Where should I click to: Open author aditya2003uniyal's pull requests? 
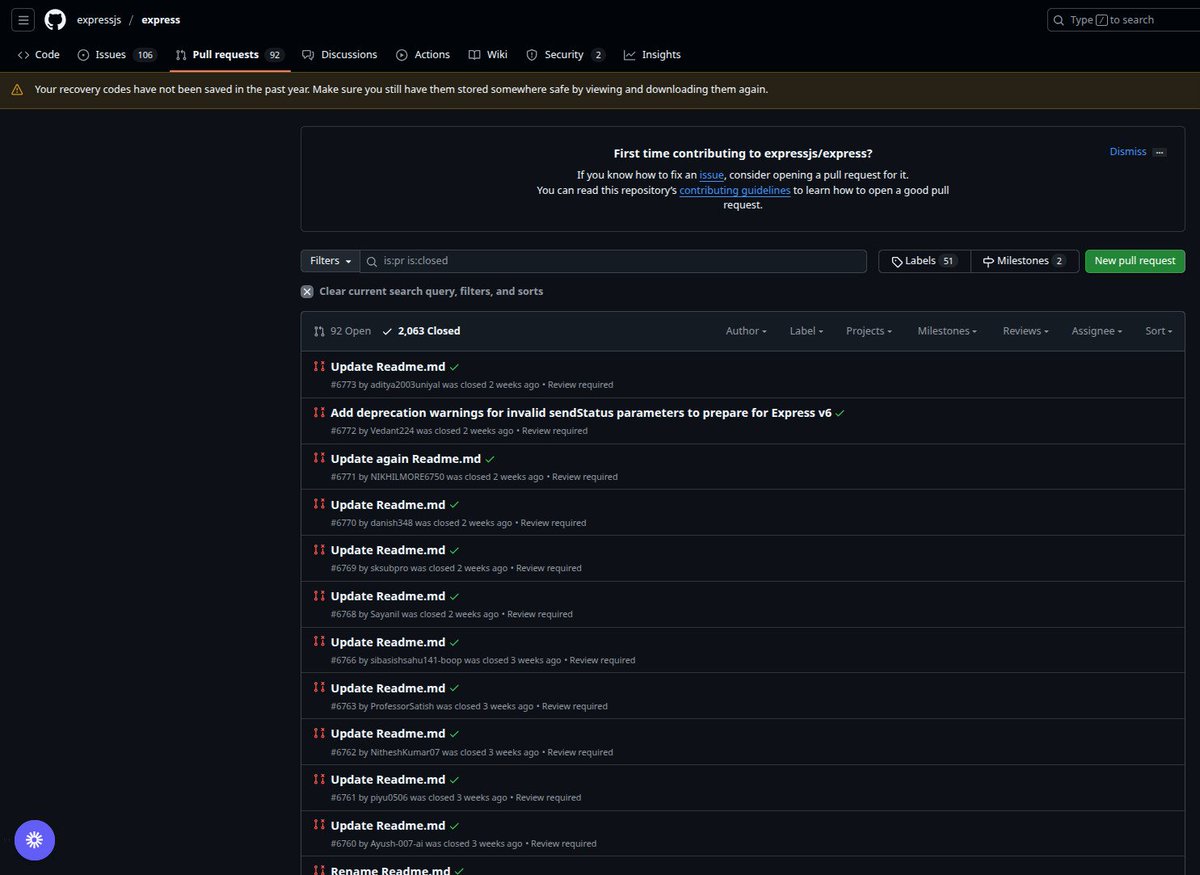tap(405, 385)
